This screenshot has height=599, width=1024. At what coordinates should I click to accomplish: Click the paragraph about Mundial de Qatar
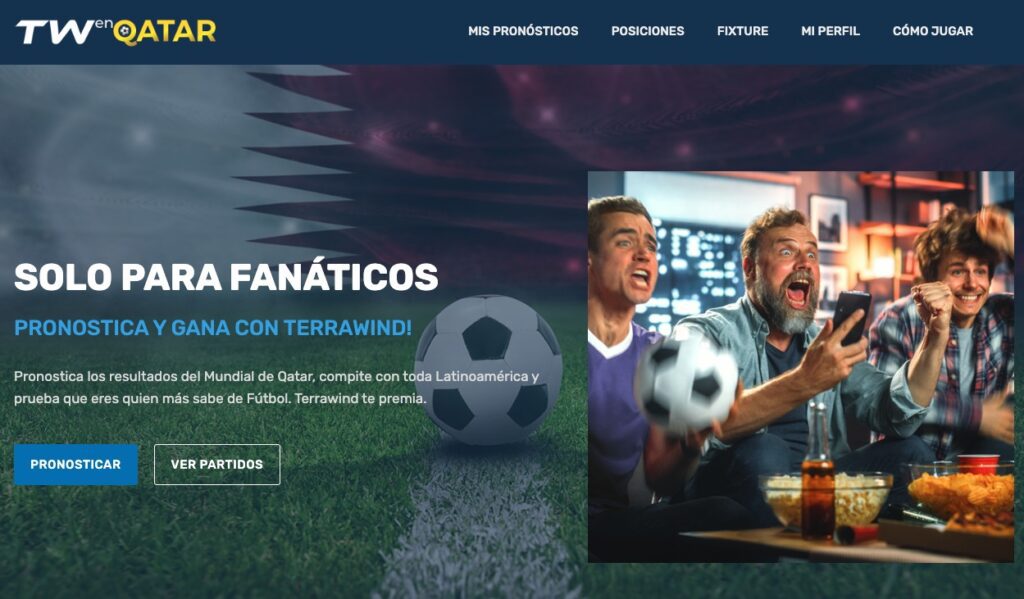click(276, 387)
